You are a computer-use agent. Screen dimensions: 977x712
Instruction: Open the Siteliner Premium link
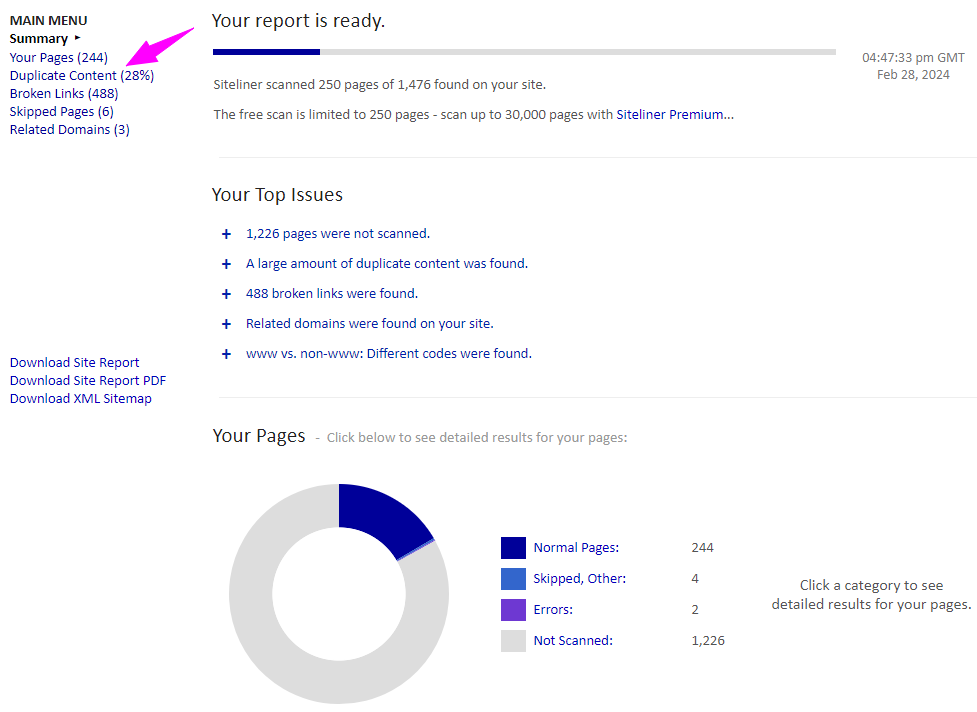click(674, 115)
